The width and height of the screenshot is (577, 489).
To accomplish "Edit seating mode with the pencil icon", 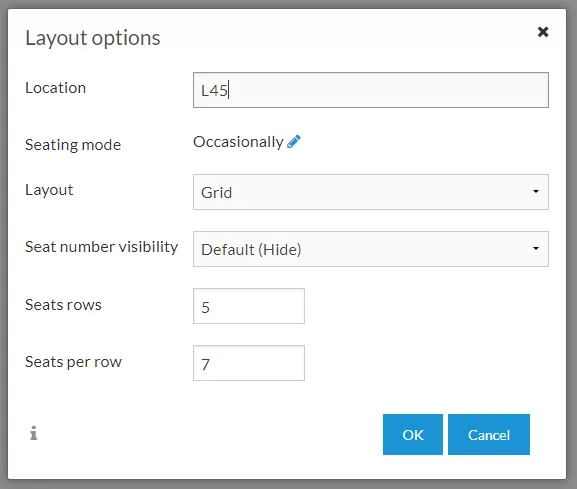I will click(294, 142).
